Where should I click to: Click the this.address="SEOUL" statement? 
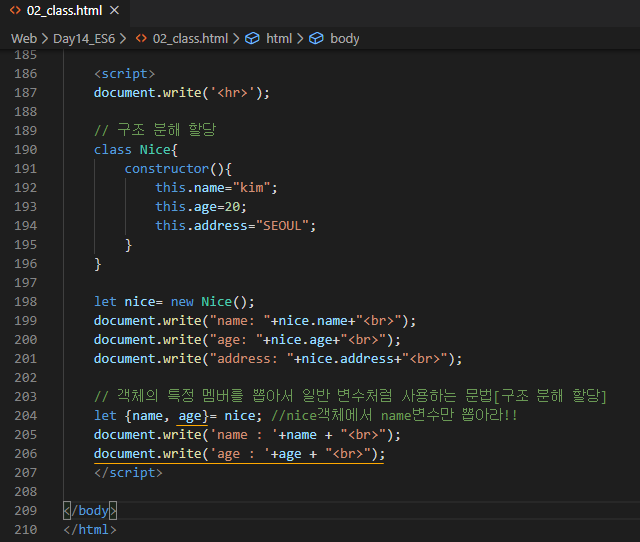coord(236,226)
